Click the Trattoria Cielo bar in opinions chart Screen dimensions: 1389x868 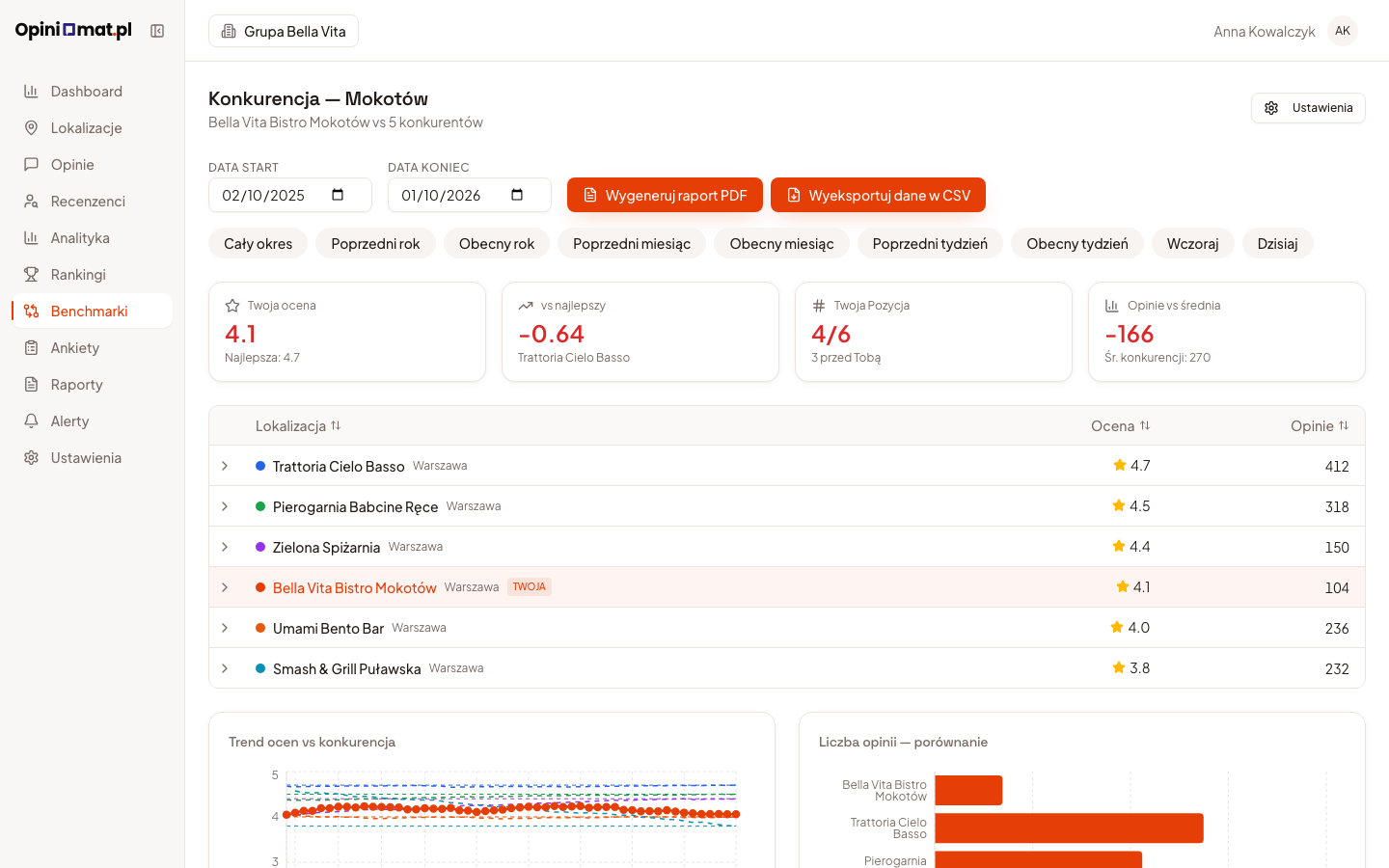coord(1069,827)
